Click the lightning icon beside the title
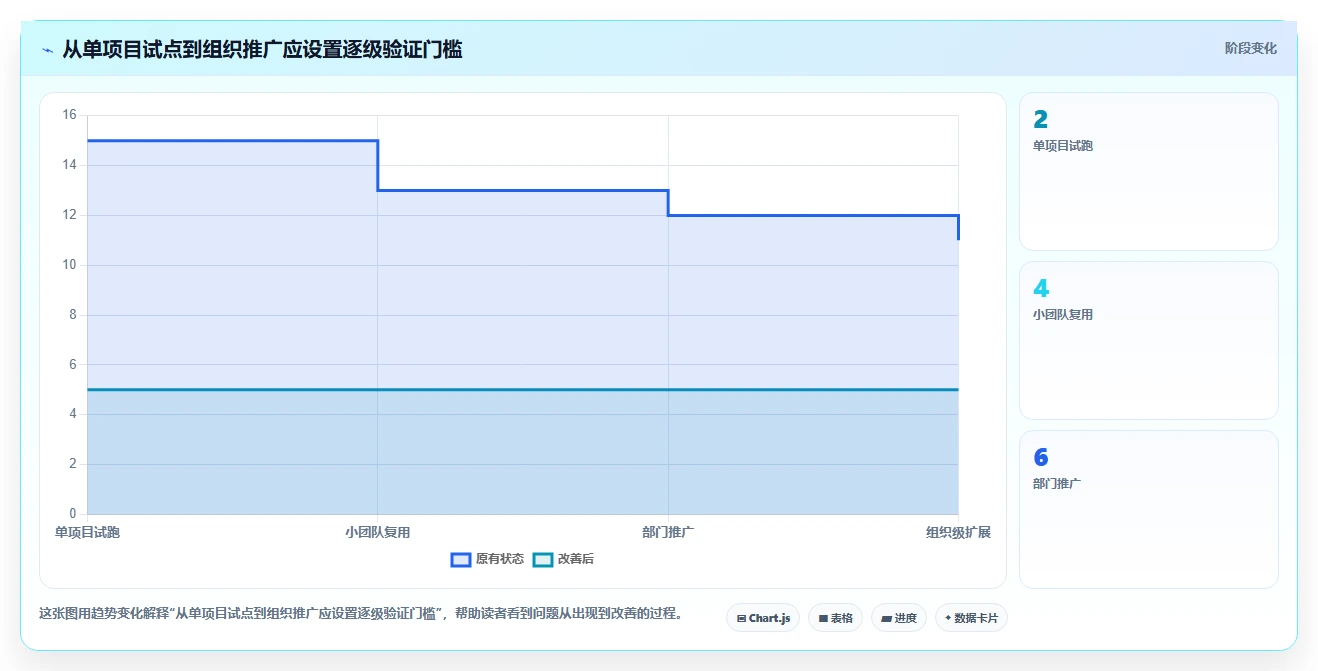 [x=47, y=50]
